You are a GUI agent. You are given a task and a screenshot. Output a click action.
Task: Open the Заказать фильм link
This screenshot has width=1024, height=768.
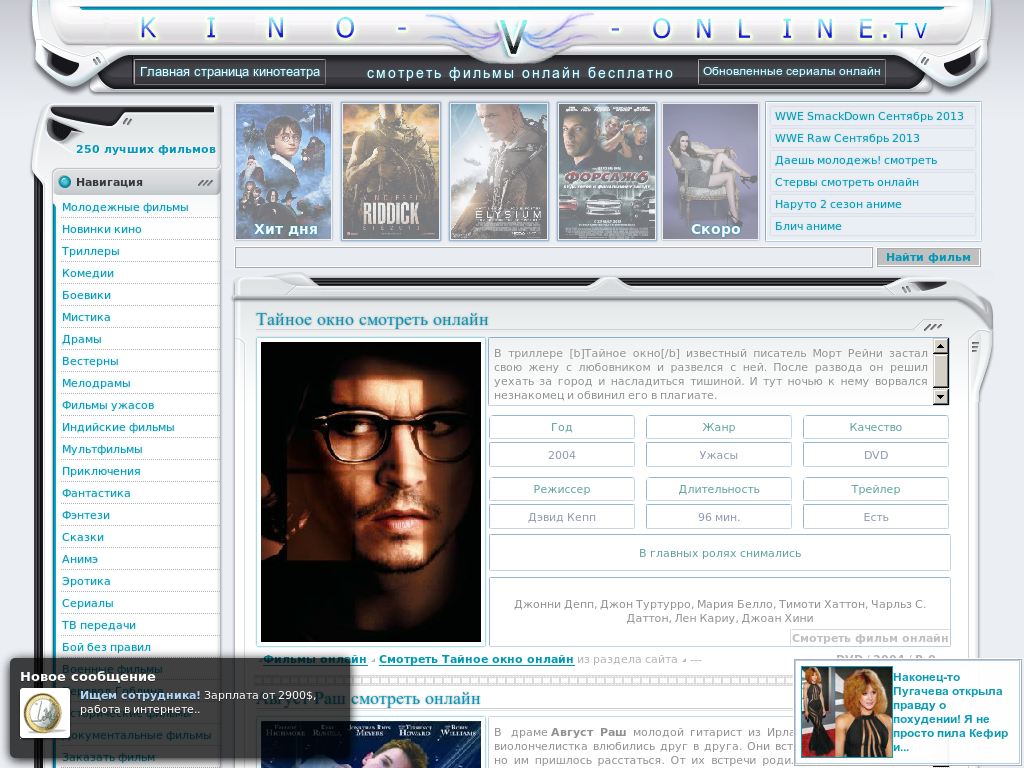click(108, 758)
